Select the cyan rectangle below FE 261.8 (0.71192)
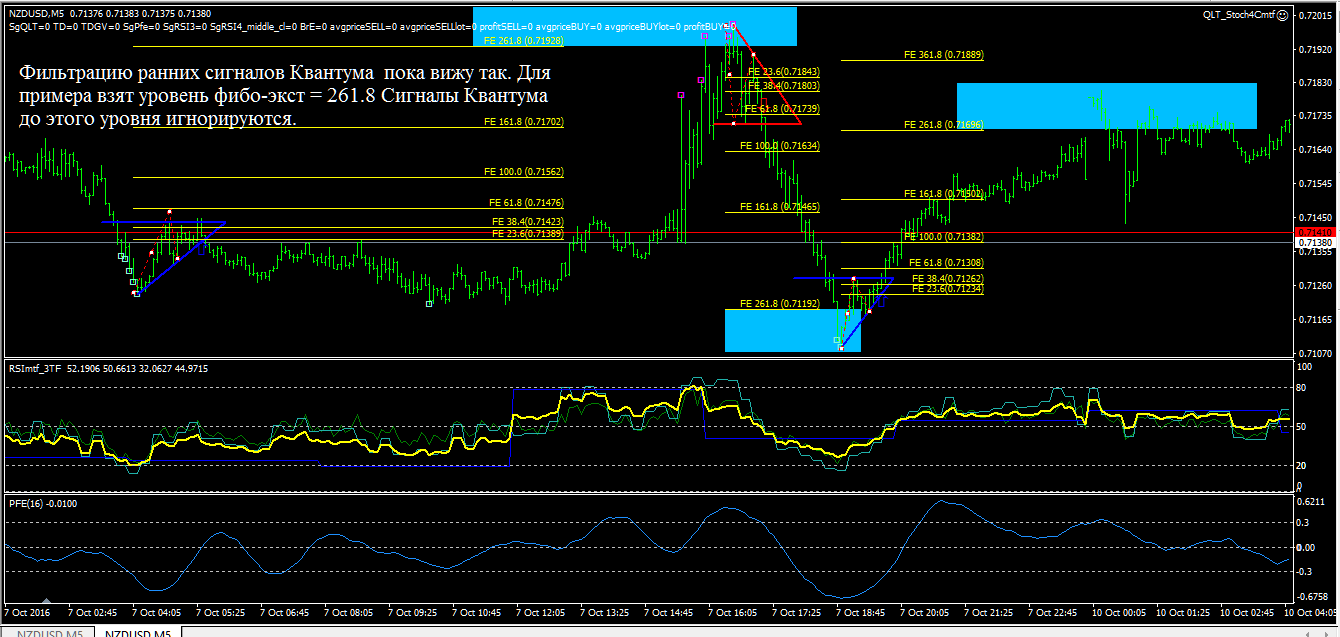Viewport: 1340px width, 637px height. [793, 330]
